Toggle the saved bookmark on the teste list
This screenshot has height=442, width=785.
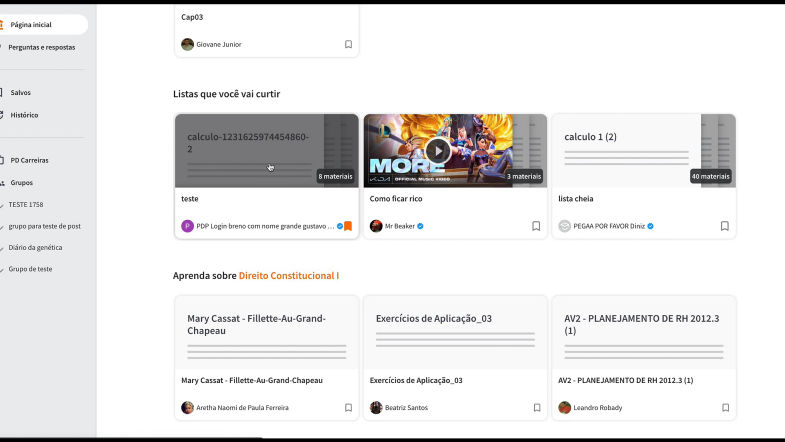tap(348, 226)
